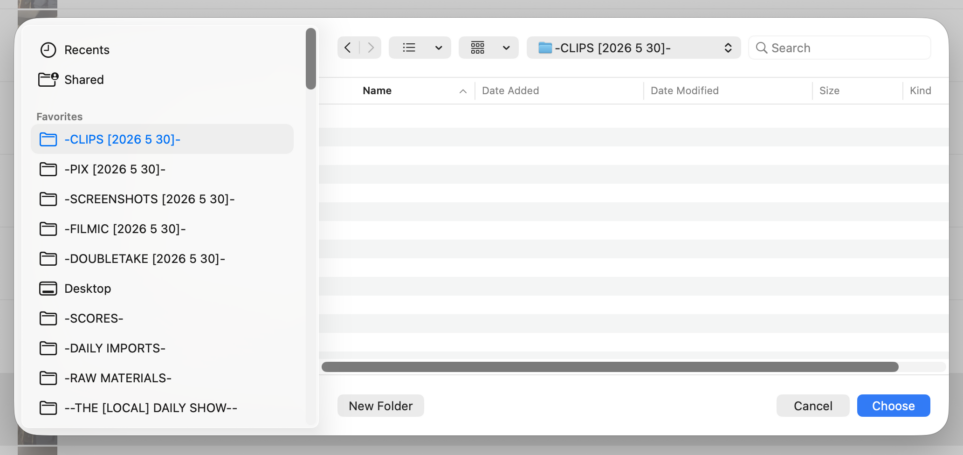This screenshot has width=963, height=455.
Task: Click in the Search field
Action: [x=840, y=48]
